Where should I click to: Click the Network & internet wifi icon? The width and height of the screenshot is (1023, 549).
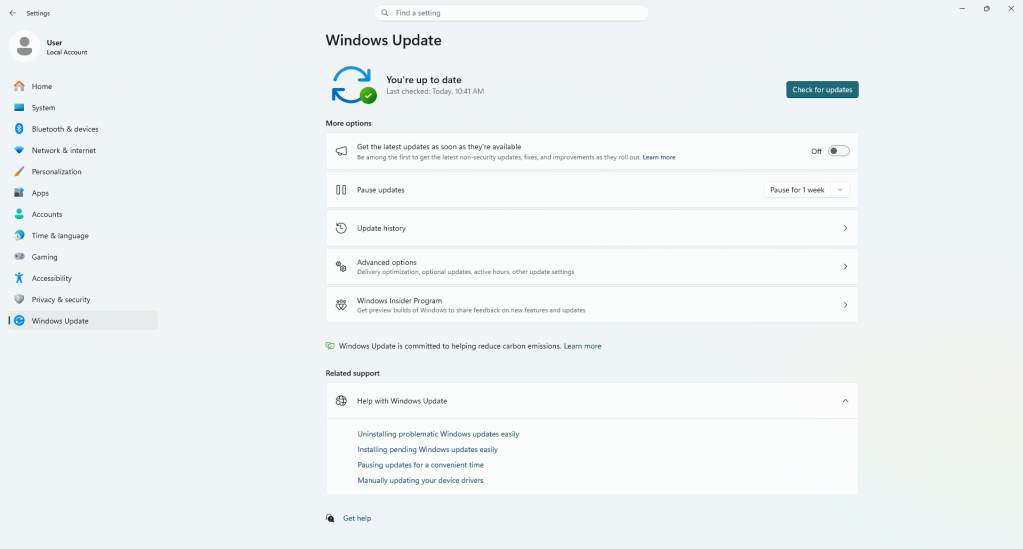coord(19,150)
